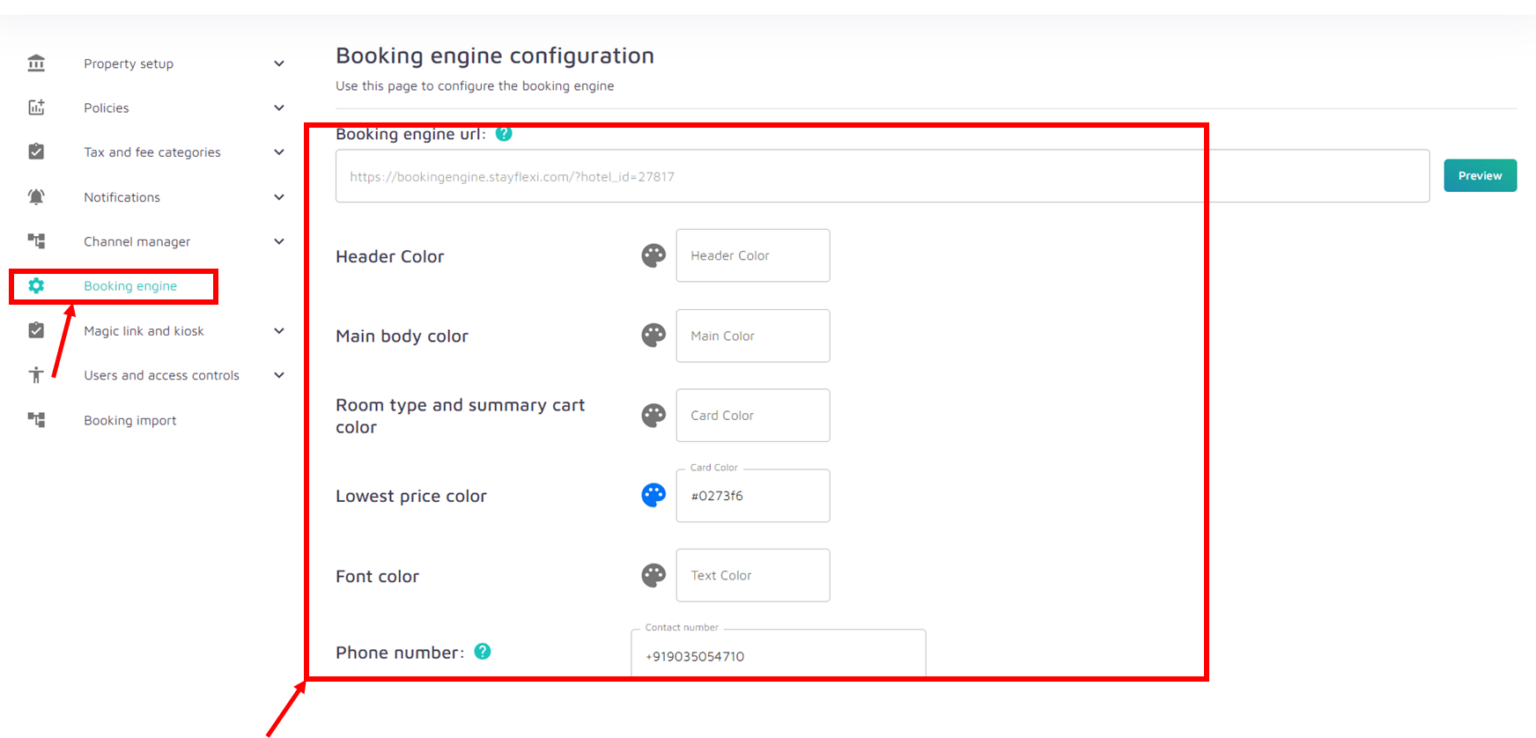Click the Contact number input field
Viewport: 1536px width, 738px height.
coord(778,656)
